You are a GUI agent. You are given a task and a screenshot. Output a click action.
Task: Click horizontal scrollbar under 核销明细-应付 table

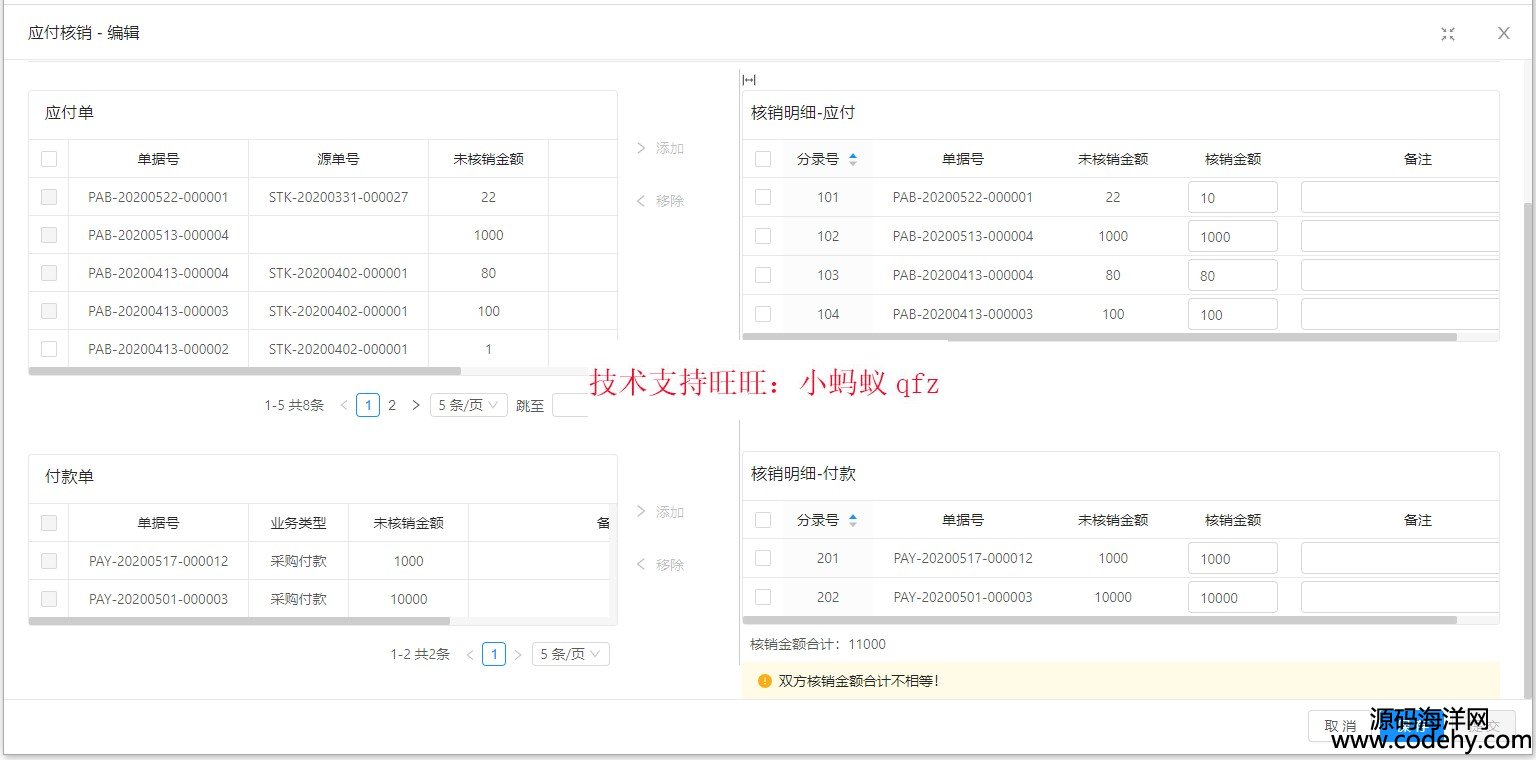coord(1100,337)
